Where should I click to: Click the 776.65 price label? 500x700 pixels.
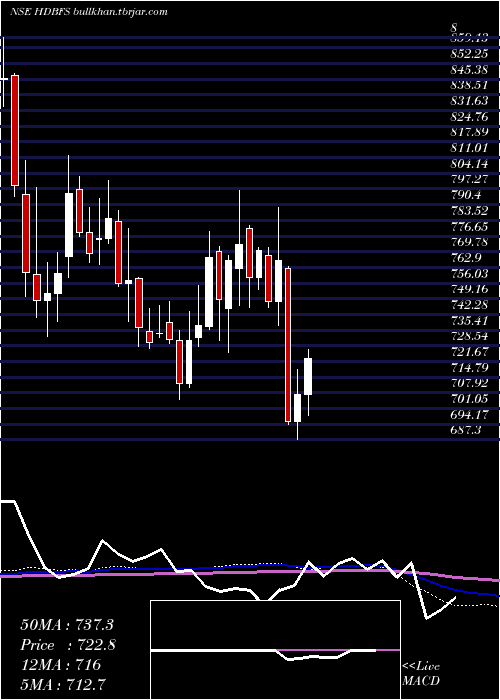click(469, 226)
